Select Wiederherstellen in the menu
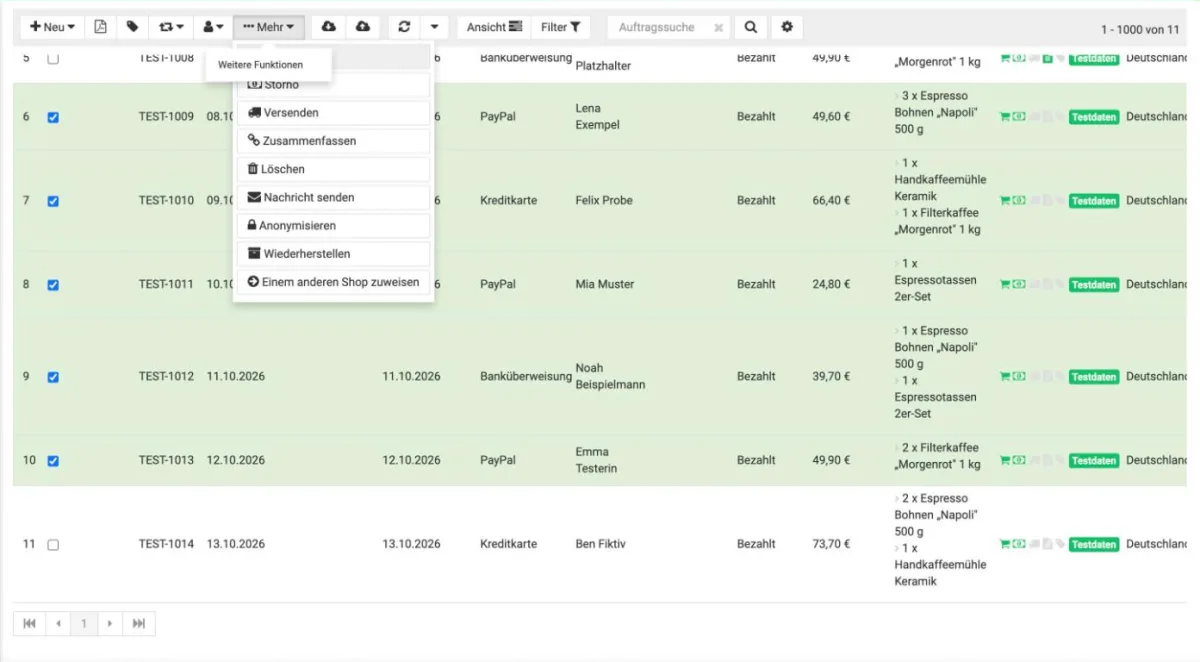Screen dimensions: 1200x662 [x=333, y=254]
